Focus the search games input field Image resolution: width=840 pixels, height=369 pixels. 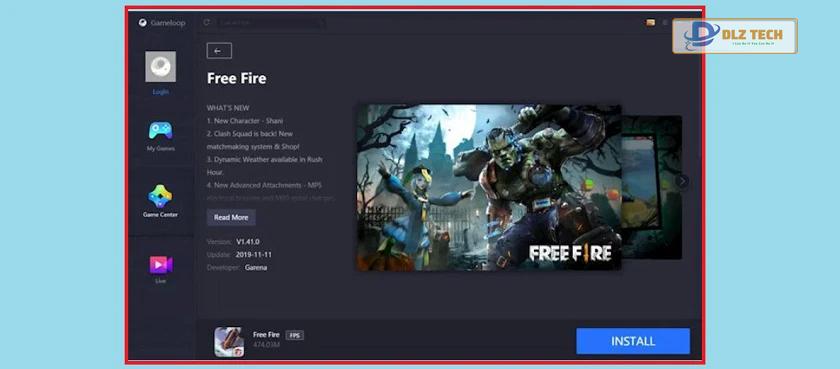pyautogui.click(x=271, y=22)
